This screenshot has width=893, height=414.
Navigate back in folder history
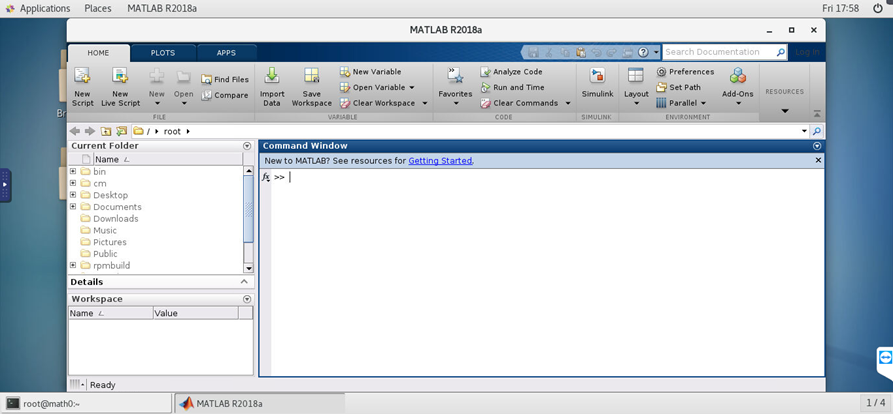pyautogui.click(x=75, y=132)
